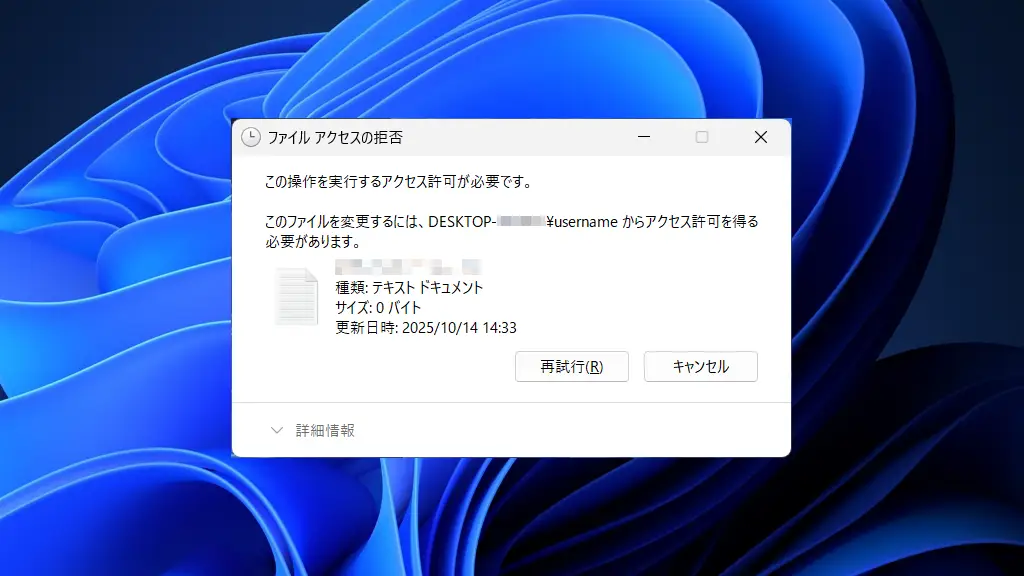This screenshot has width=1024, height=576.
Task: Click the 再試行(R) retry button
Action: pyautogui.click(x=572, y=366)
